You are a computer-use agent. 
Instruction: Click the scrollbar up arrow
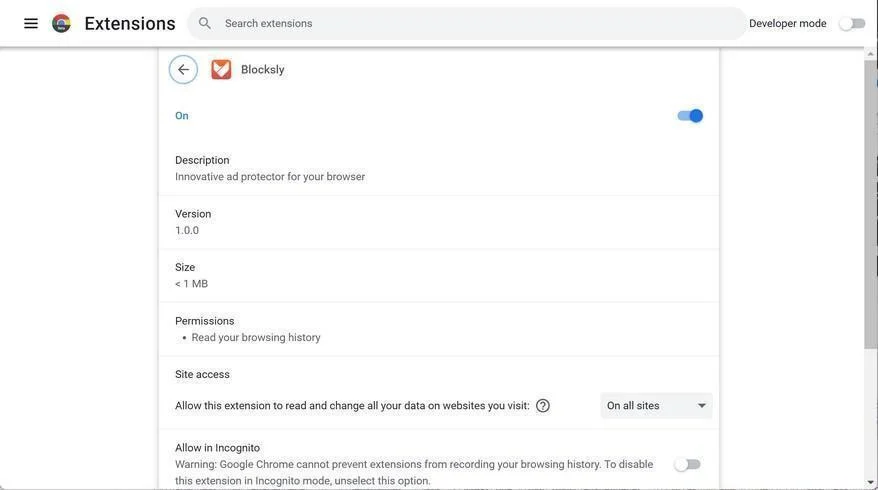pyautogui.click(x=870, y=54)
